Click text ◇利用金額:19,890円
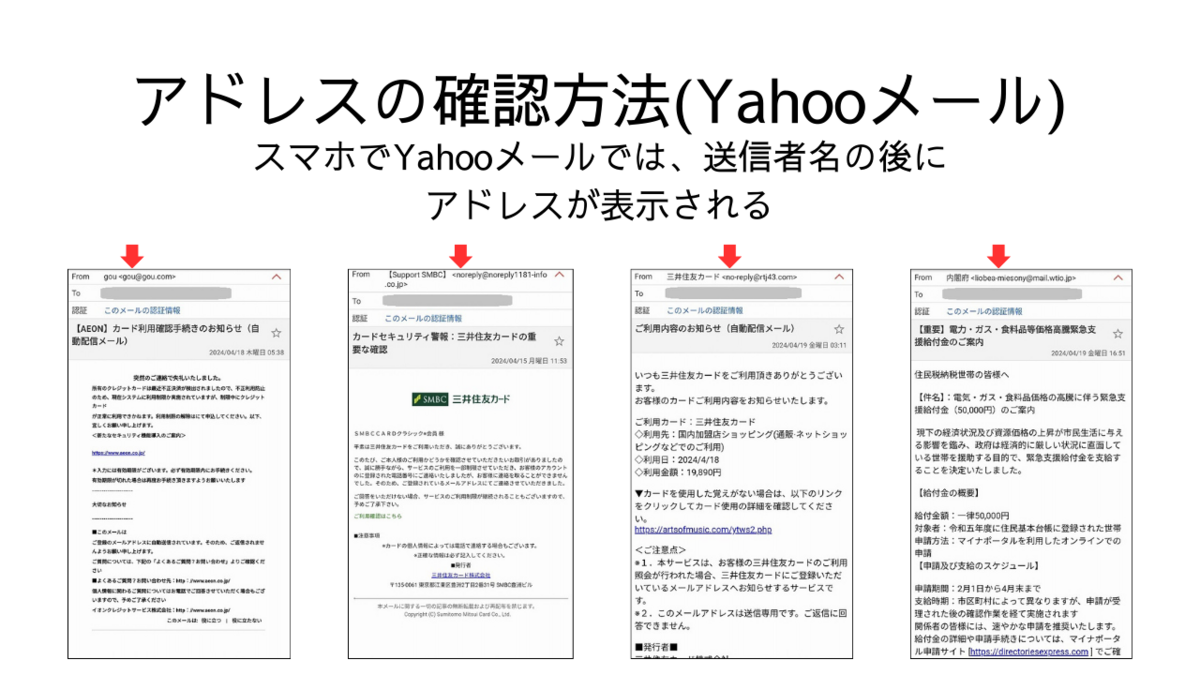1200x675 pixels. (x=677, y=472)
